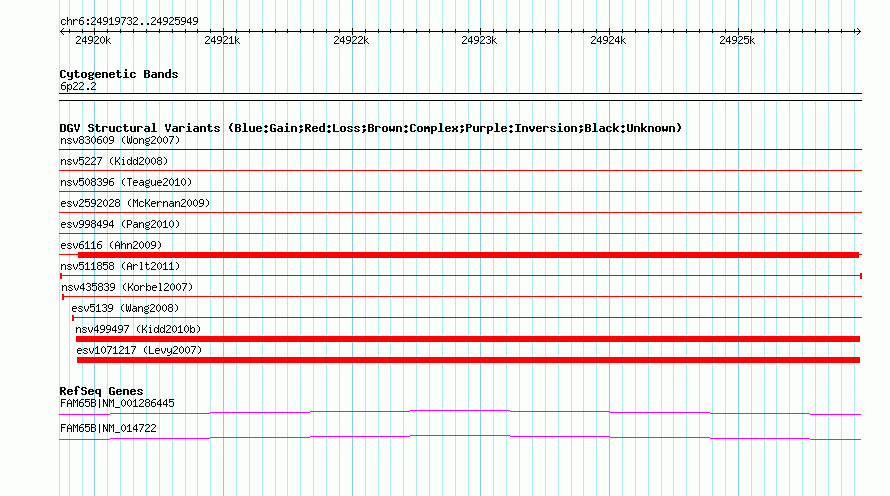The height and width of the screenshot is (496, 890).
Task: Click variant label esv5139 (Wang2008)
Action: tap(125, 308)
